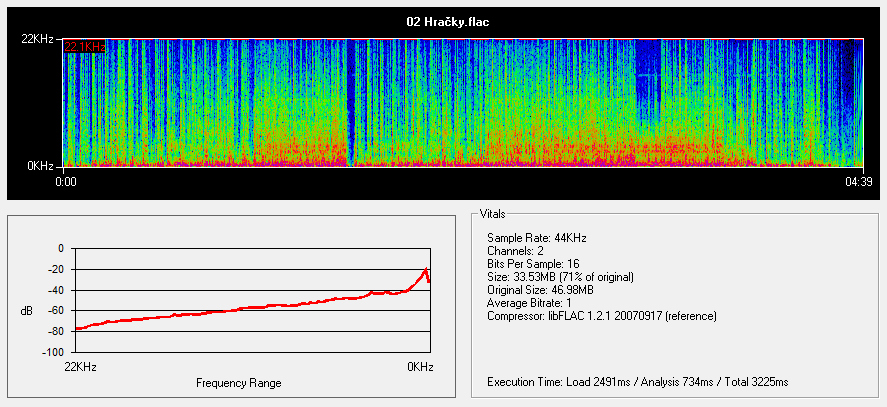Click the 0KHz label under frequency graph
Viewport: 887px width, 407px height.
point(420,367)
